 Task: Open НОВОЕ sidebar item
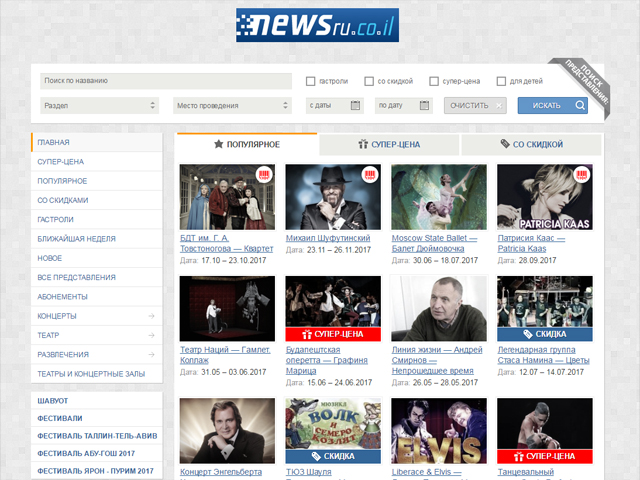[x=97, y=258]
